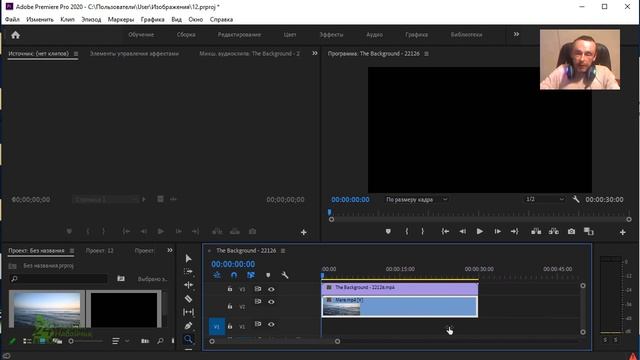Open zoom level dropdown 'По размеру кадра'
Screen dimensions: 640x360
416,200
